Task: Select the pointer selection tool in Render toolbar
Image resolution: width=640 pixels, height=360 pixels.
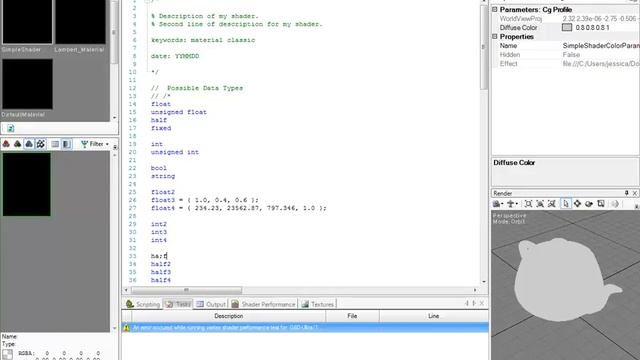Action: 565,204
